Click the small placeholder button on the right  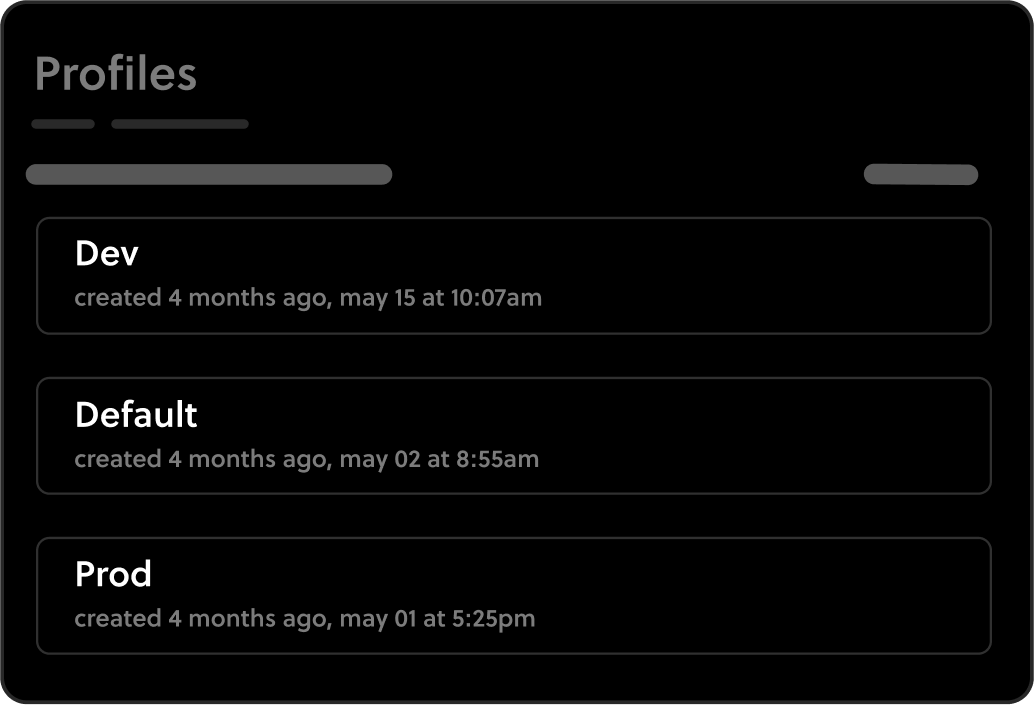[921, 174]
